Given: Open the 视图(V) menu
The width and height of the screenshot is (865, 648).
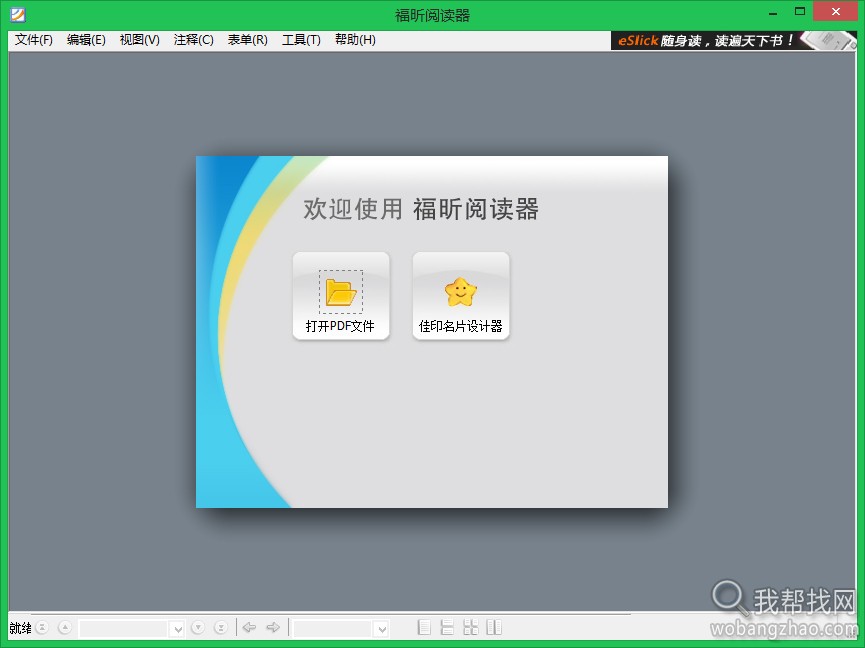Looking at the screenshot, I should 140,40.
